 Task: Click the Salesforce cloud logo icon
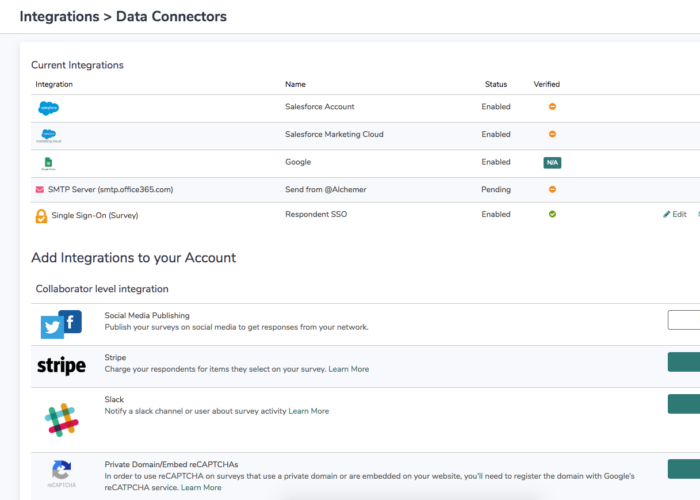[x=48, y=108]
